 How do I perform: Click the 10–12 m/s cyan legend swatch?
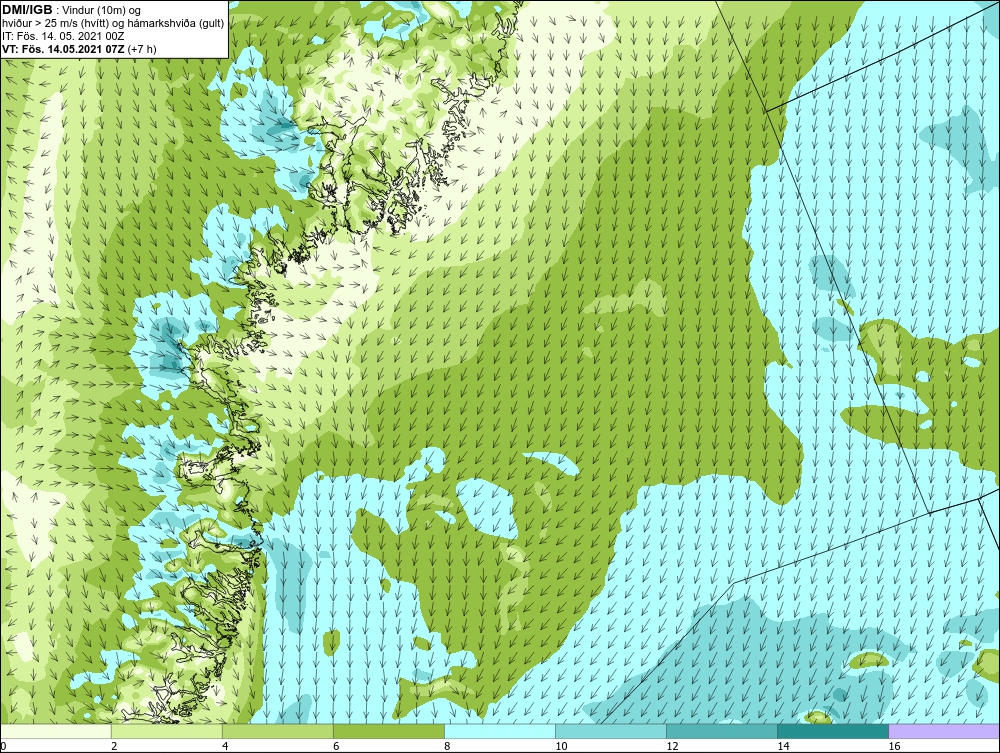coord(611,731)
